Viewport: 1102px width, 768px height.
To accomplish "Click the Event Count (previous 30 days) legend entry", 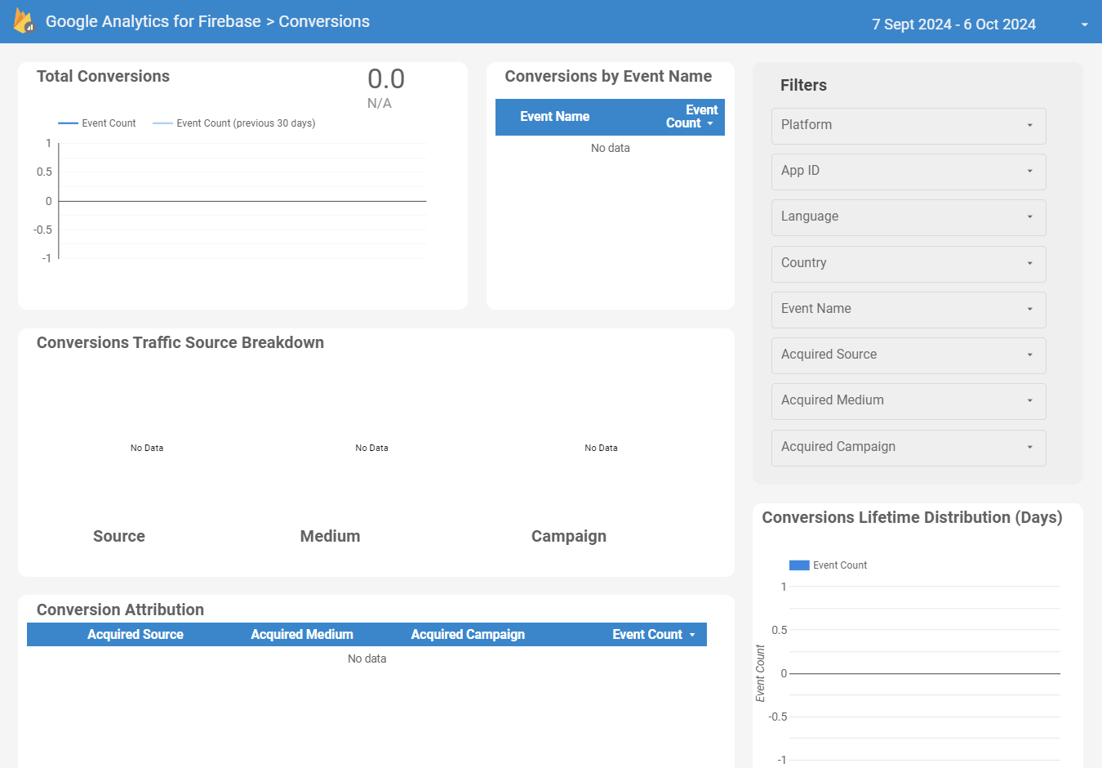I will (x=234, y=123).
